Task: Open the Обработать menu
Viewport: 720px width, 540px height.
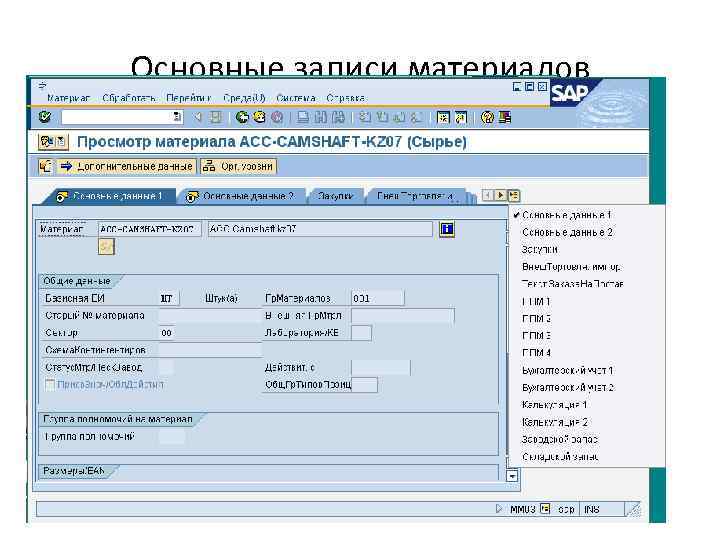Action: pos(129,98)
